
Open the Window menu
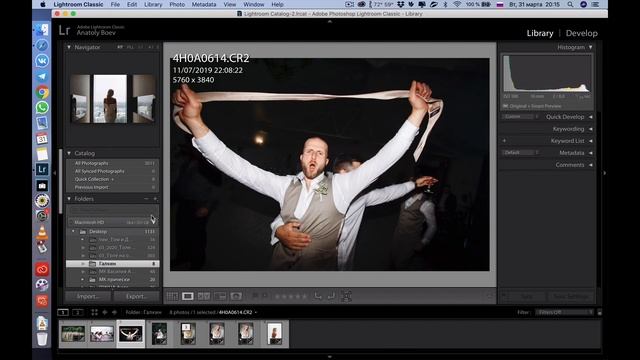click(x=253, y=4)
